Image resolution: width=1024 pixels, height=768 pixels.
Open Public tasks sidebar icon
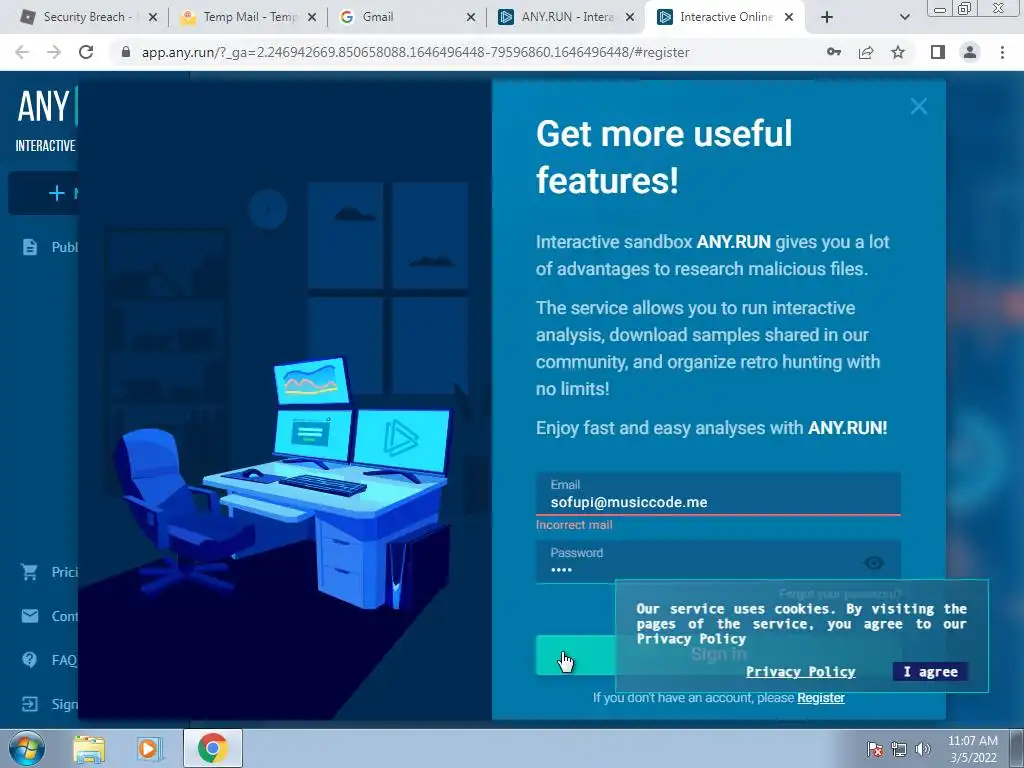point(30,247)
